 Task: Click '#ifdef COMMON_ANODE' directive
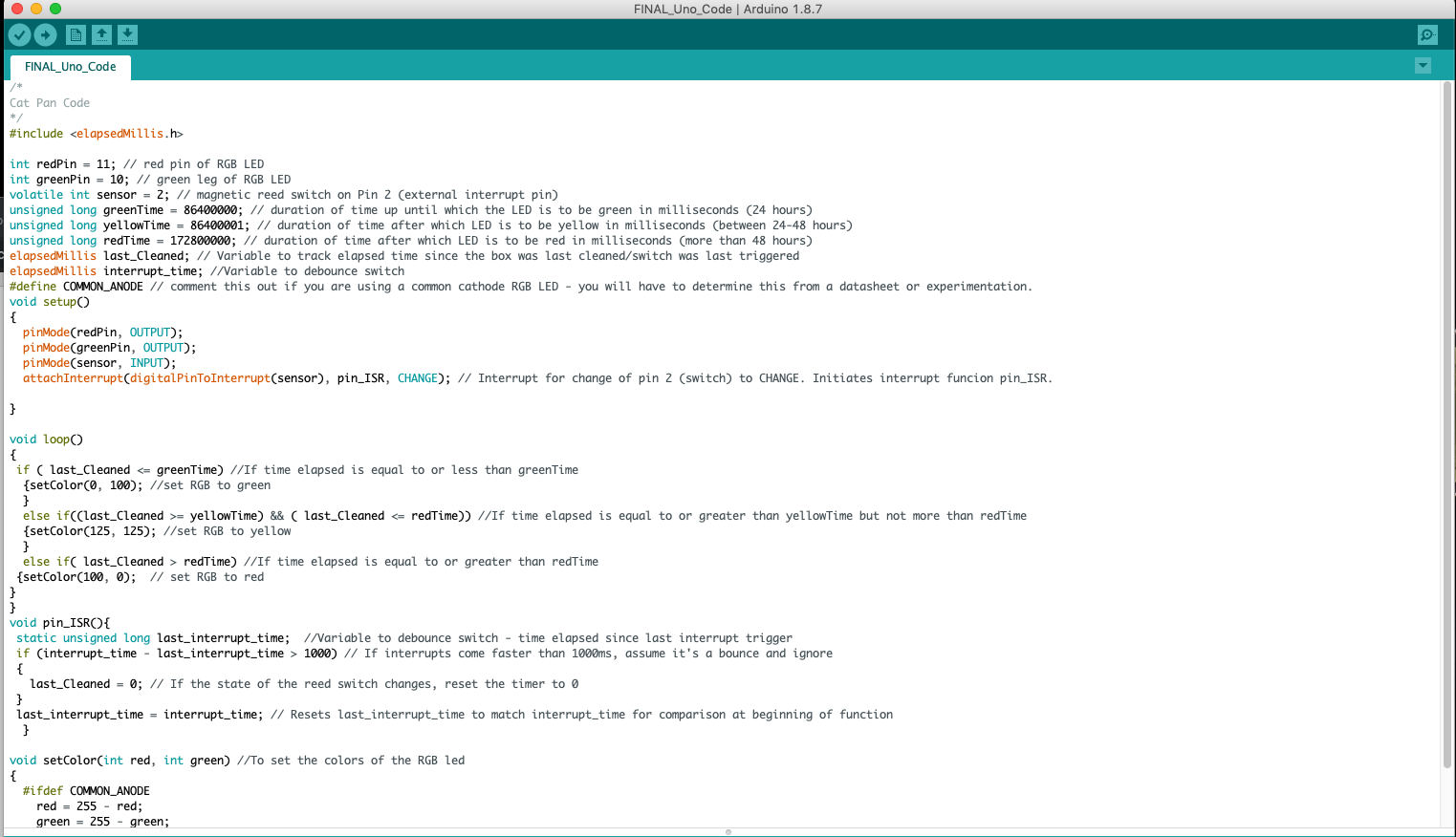coord(86,791)
